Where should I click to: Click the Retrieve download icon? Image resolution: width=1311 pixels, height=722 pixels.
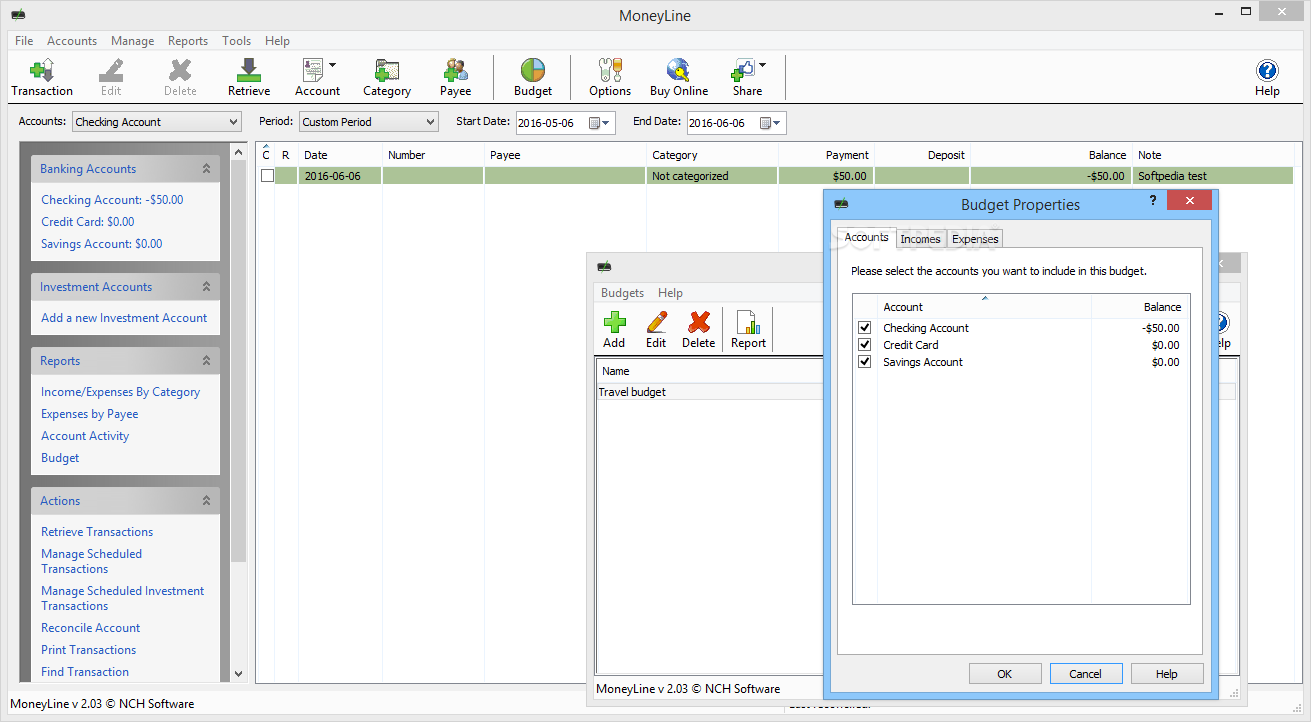point(249,78)
